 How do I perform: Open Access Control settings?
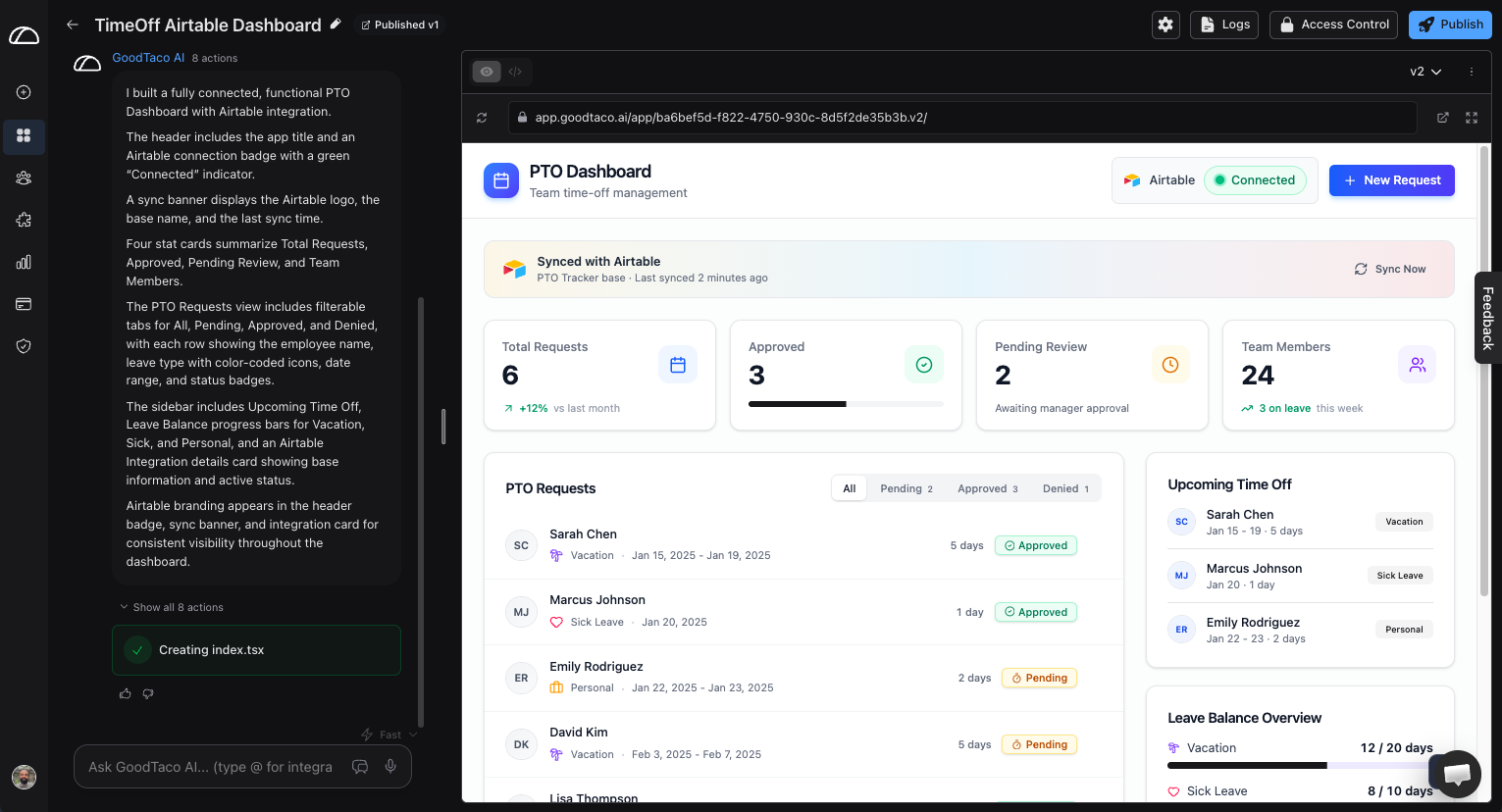coord(1334,25)
